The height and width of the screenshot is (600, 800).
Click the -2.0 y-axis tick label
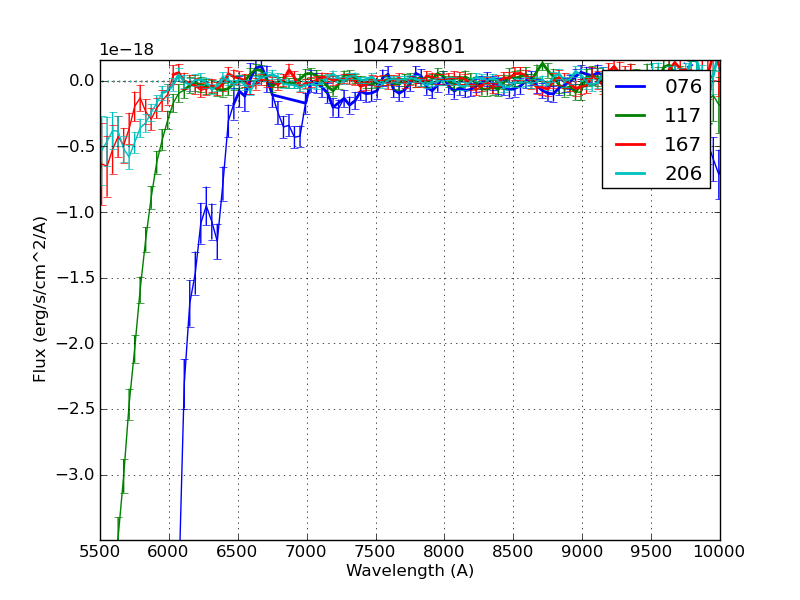[76, 344]
